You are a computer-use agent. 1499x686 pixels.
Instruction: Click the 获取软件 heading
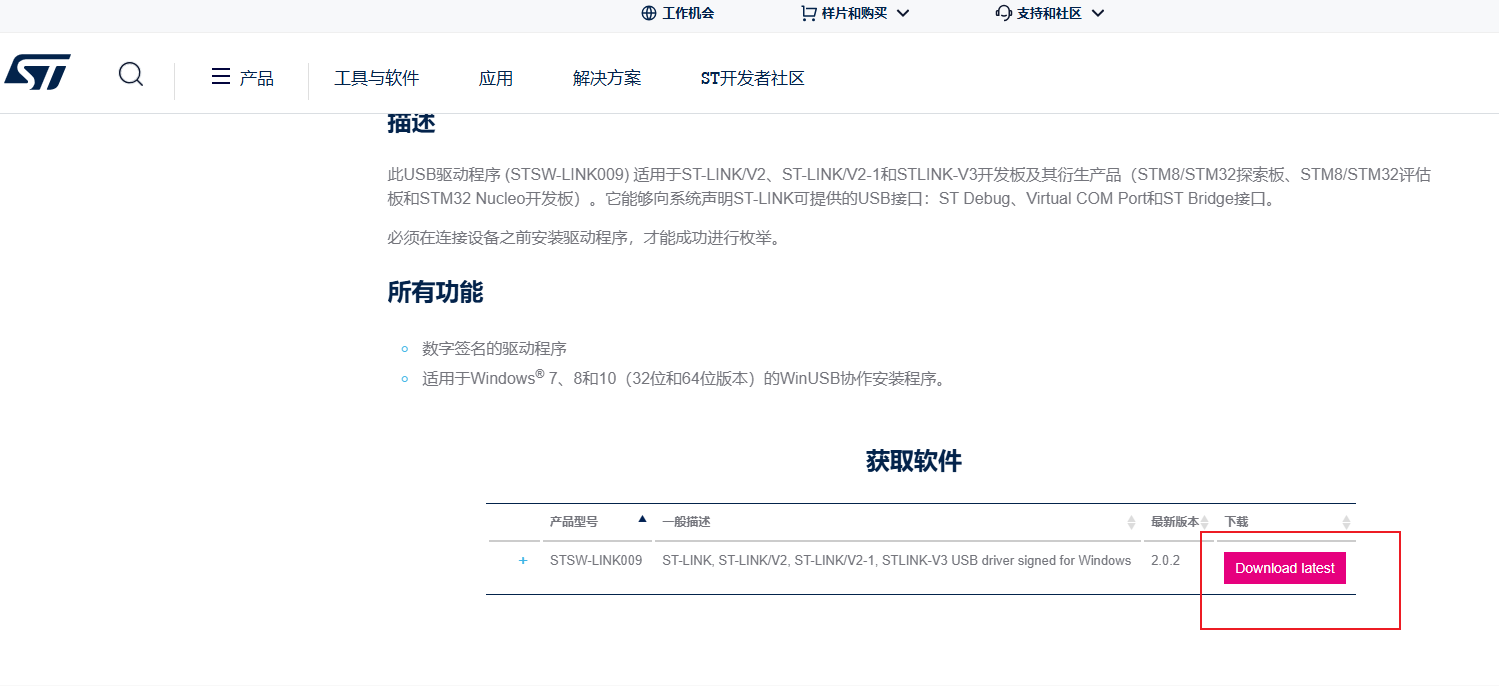point(914,461)
